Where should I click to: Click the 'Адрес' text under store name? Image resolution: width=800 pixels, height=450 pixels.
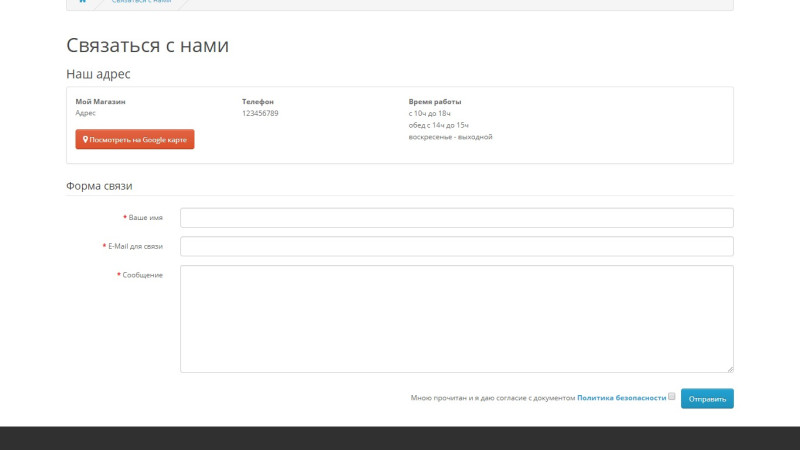click(85, 113)
